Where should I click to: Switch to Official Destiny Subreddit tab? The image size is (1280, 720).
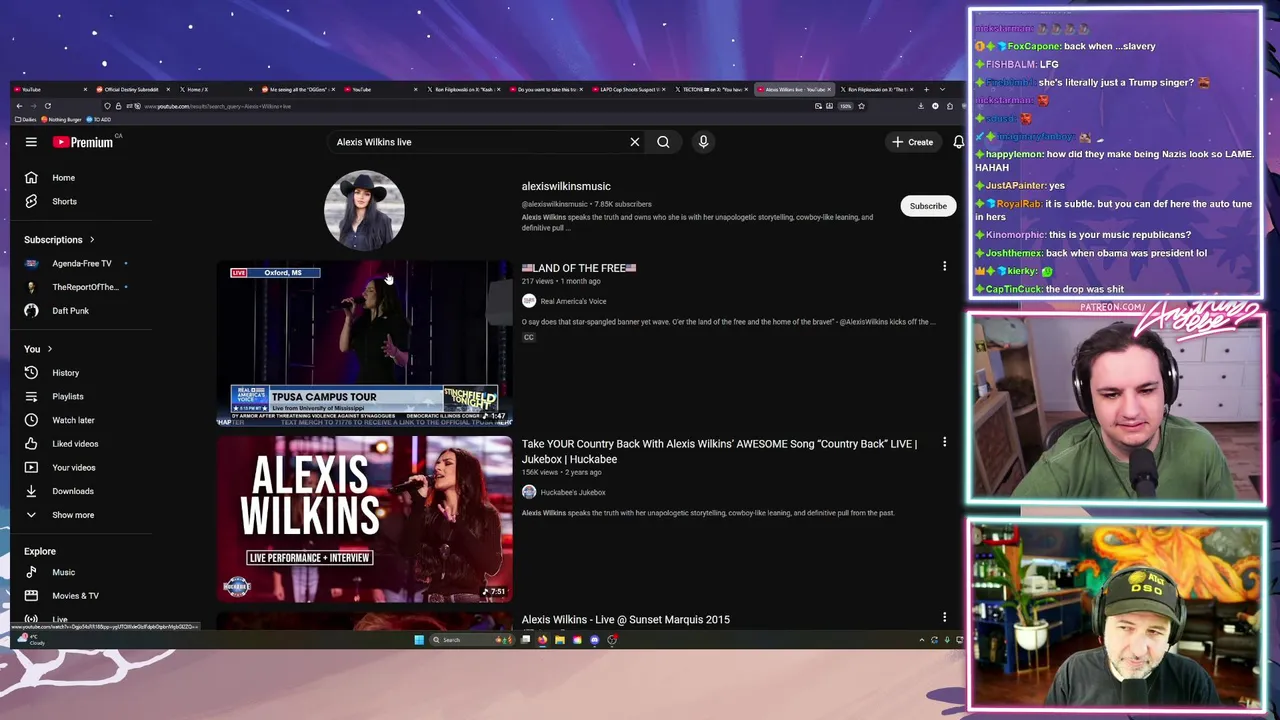coord(132,89)
